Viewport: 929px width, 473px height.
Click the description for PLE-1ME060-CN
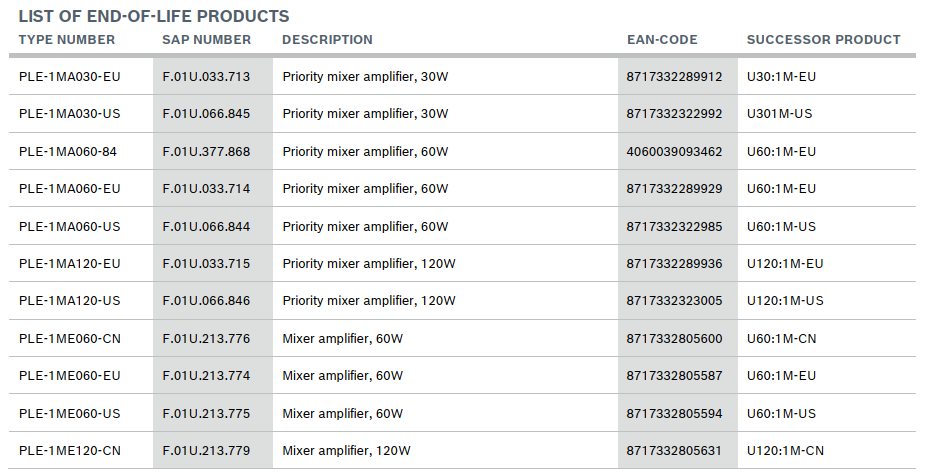pos(342,339)
